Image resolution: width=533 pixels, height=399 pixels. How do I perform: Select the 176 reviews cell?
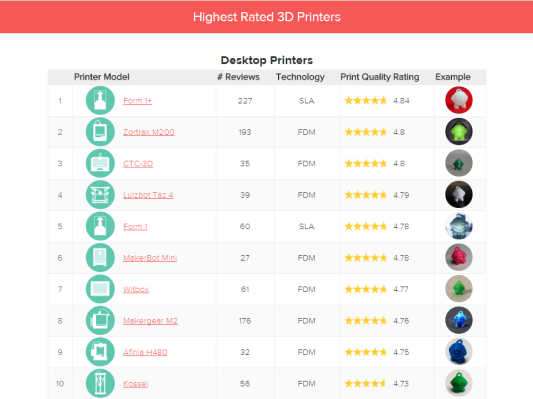pyautogui.click(x=245, y=321)
